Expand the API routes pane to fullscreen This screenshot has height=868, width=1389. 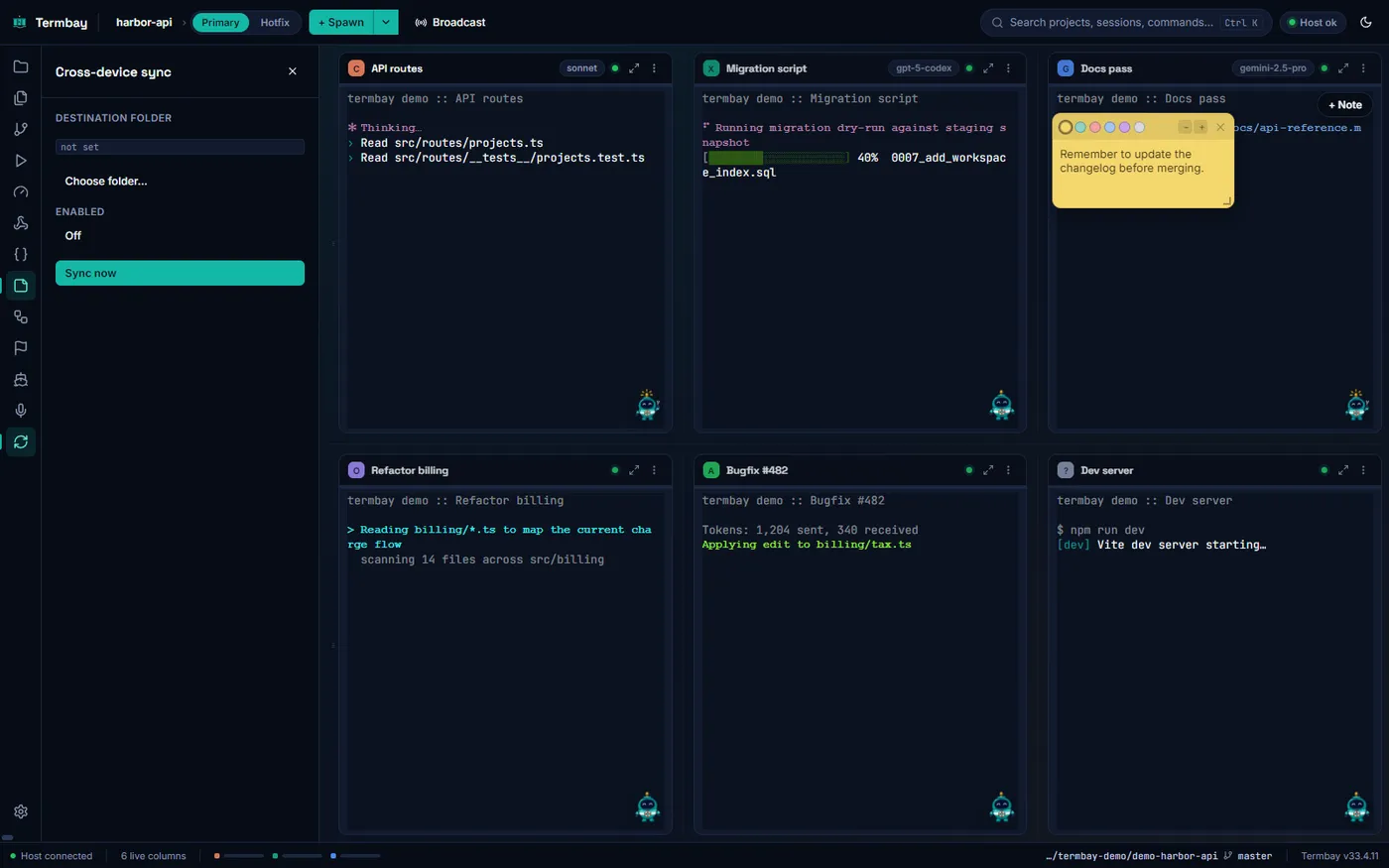tap(634, 68)
